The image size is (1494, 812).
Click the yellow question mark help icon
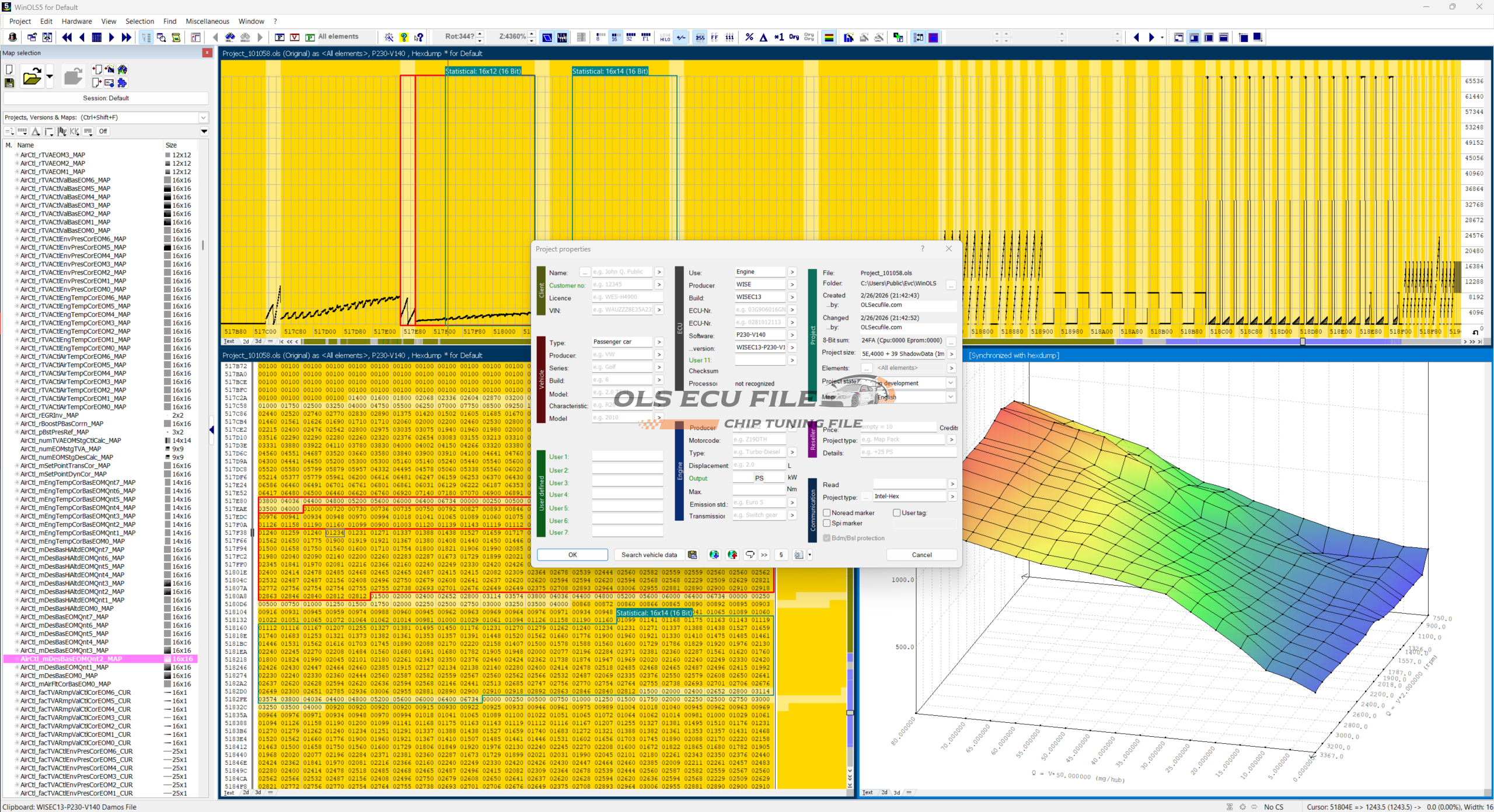click(x=404, y=37)
